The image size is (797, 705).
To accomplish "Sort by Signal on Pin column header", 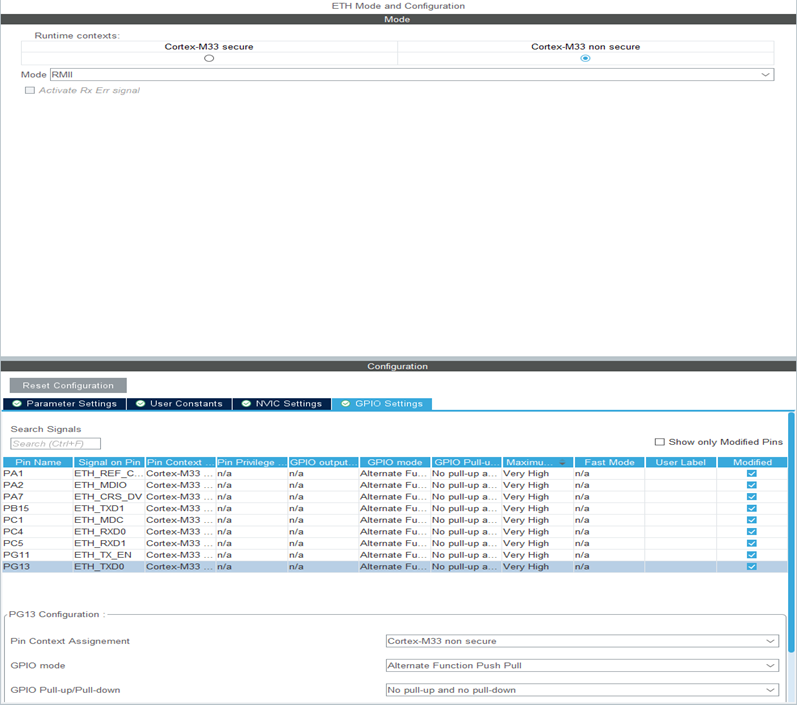I will tap(109, 462).
